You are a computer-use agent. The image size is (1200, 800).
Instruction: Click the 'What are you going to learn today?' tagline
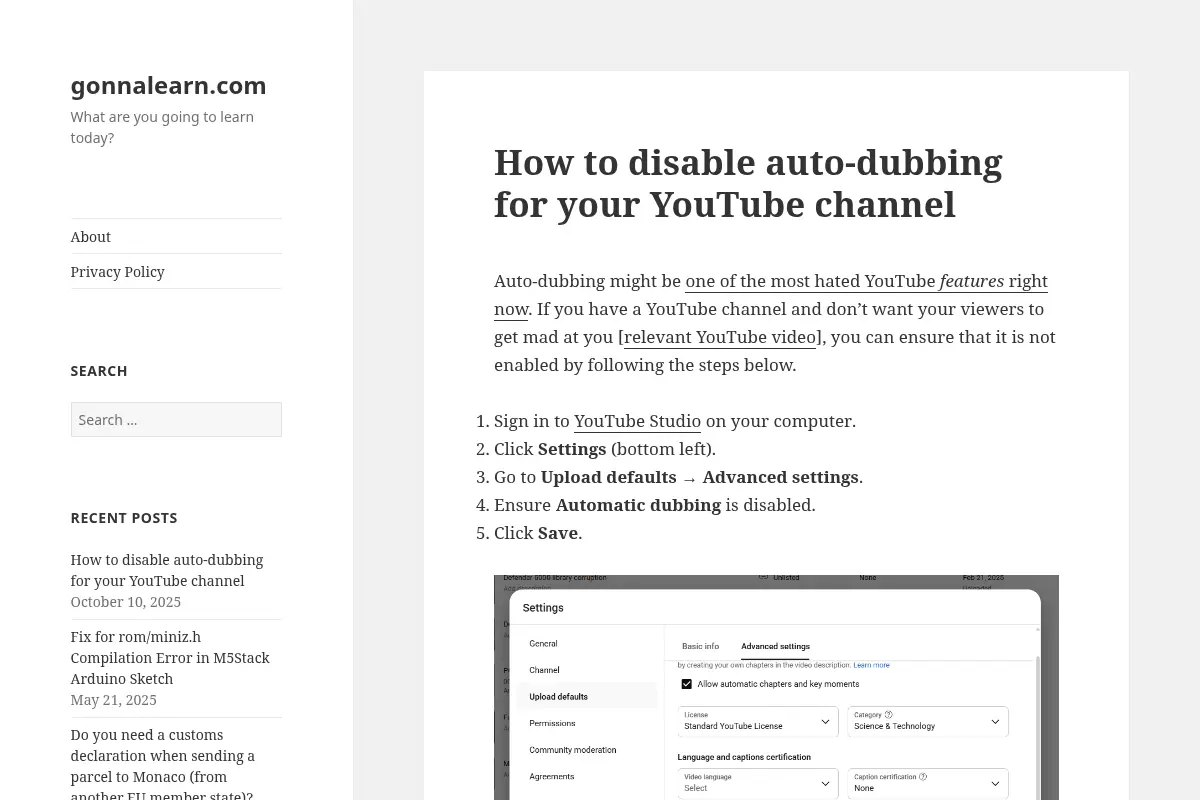[x=162, y=127]
